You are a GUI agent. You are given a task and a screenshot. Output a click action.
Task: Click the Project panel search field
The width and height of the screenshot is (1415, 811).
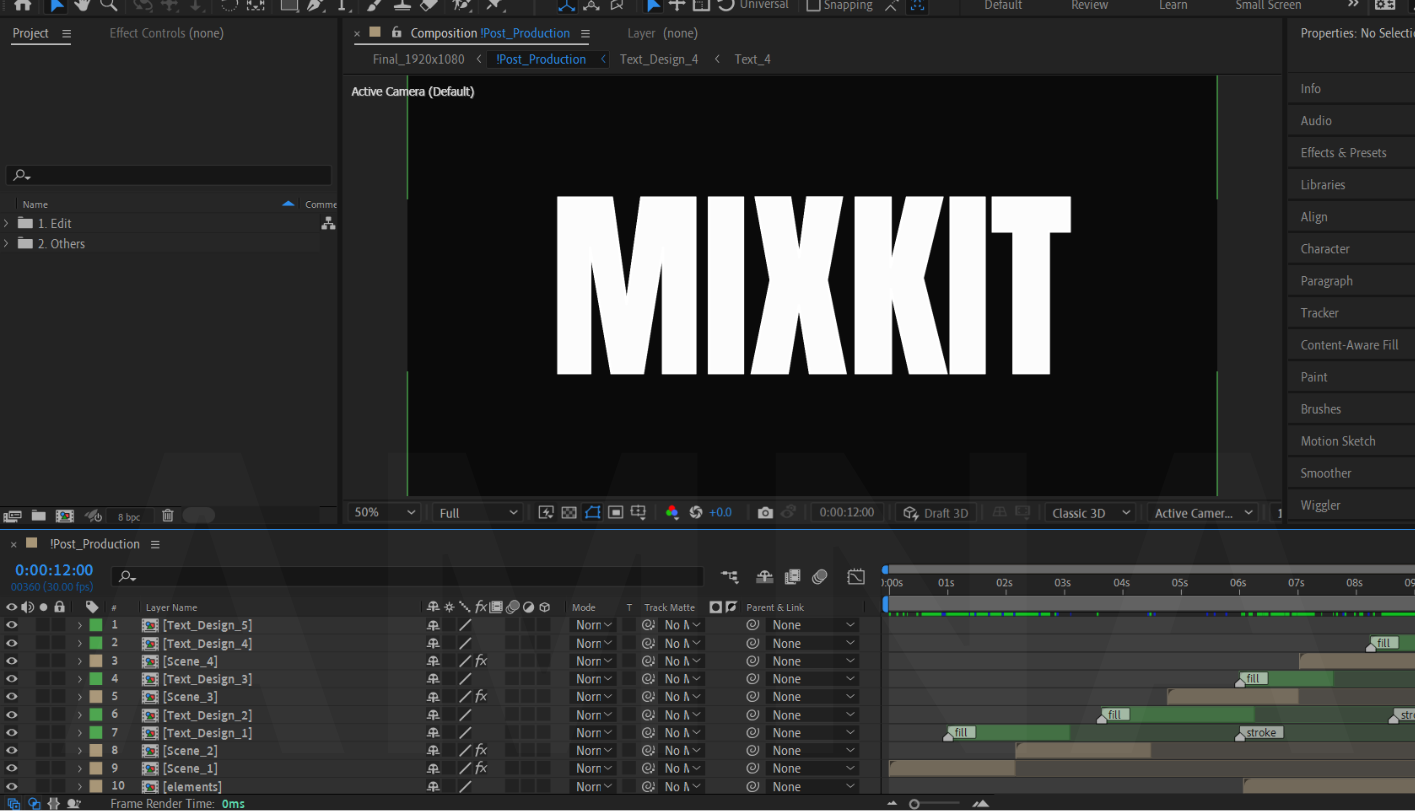(168, 176)
